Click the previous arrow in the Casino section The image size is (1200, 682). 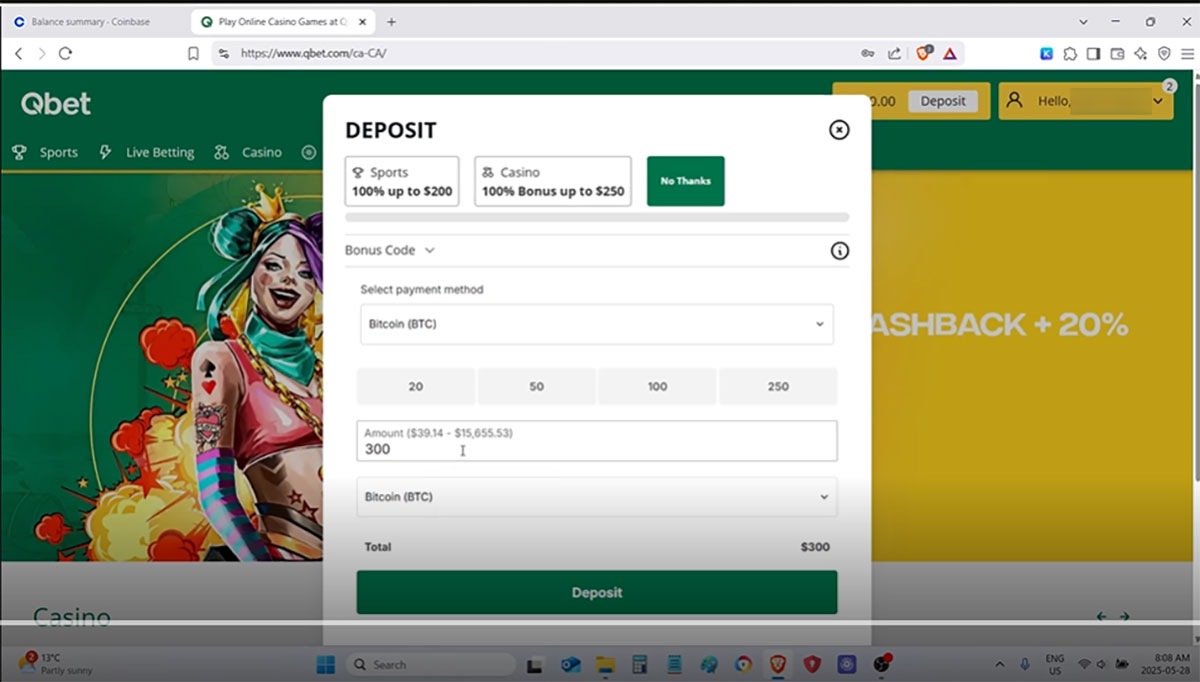(x=1102, y=617)
